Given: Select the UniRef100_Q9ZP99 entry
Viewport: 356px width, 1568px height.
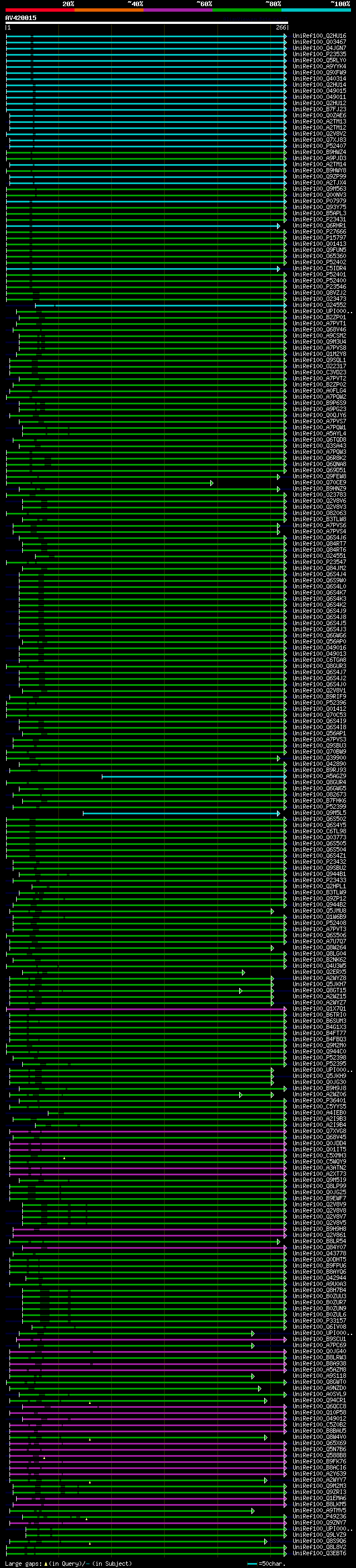Looking at the screenshot, I should [319, 176].
